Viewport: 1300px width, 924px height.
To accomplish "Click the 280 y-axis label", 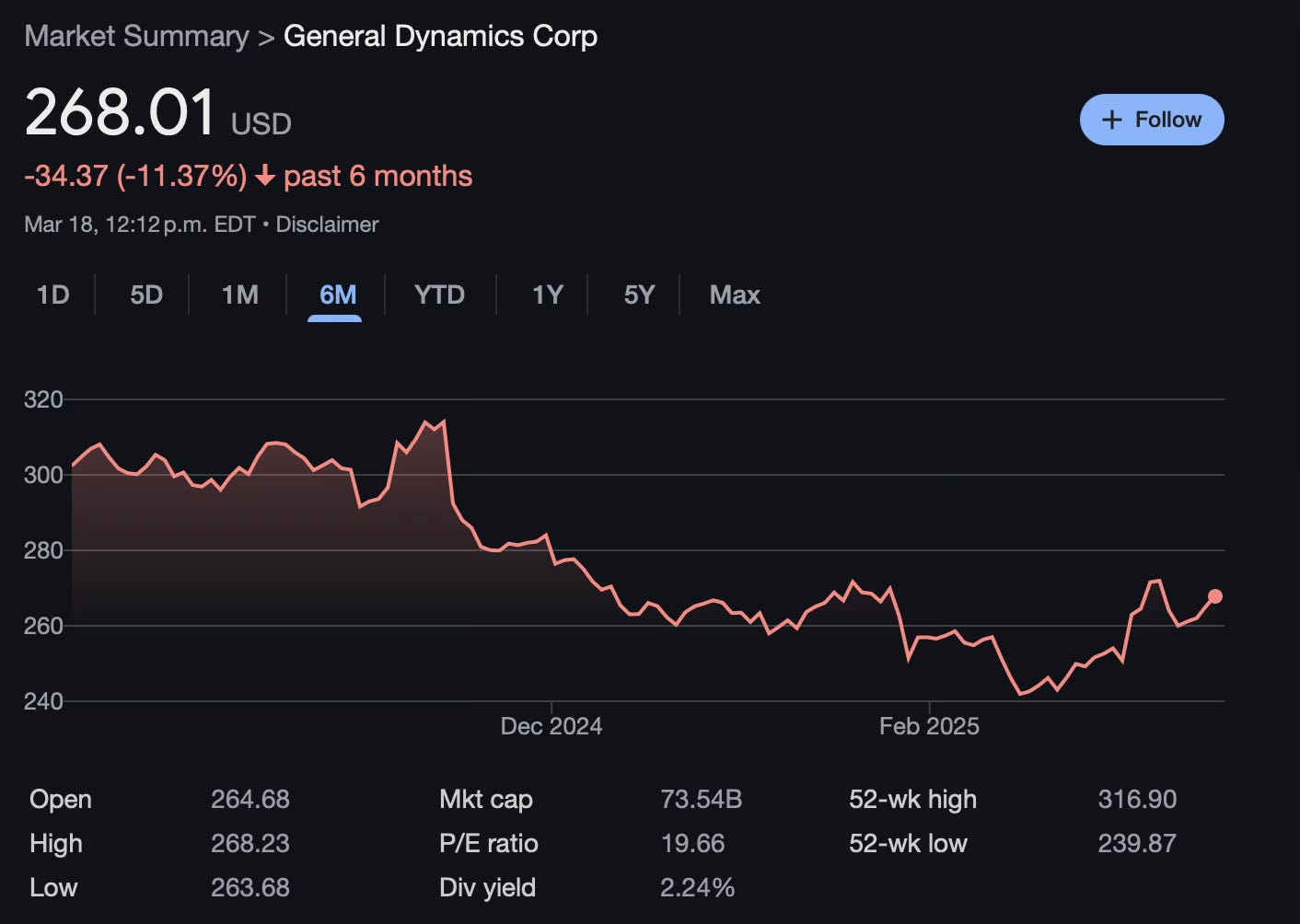I will pyautogui.click(x=43, y=550).
